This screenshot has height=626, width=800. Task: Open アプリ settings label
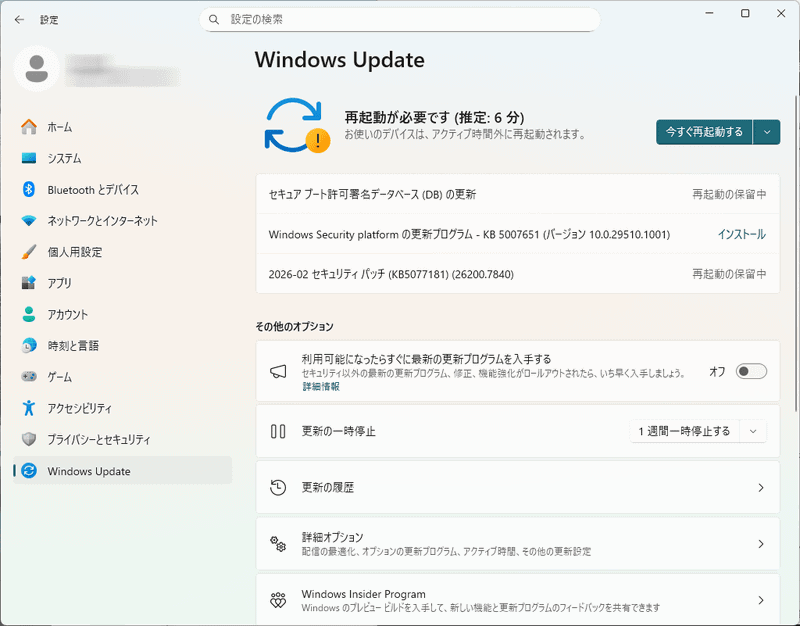click(x=59, y=283)
